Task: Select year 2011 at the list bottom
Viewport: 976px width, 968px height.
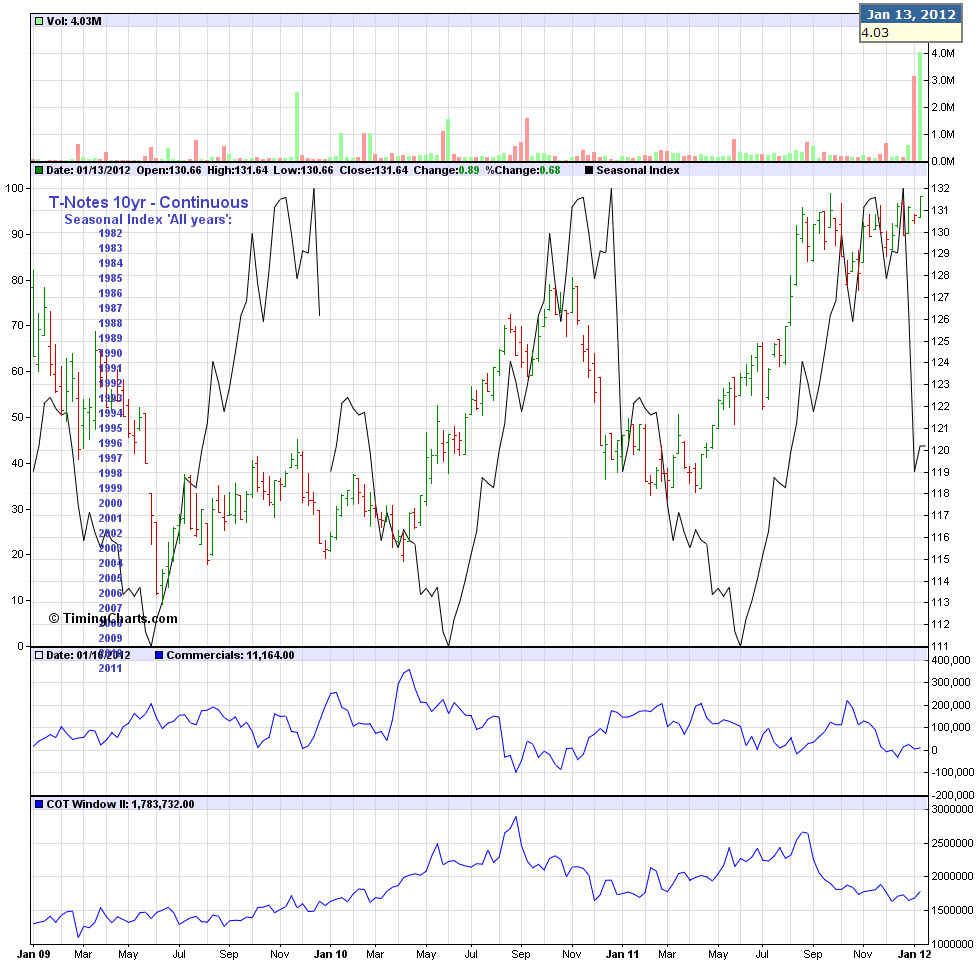Action: point(111,668)
